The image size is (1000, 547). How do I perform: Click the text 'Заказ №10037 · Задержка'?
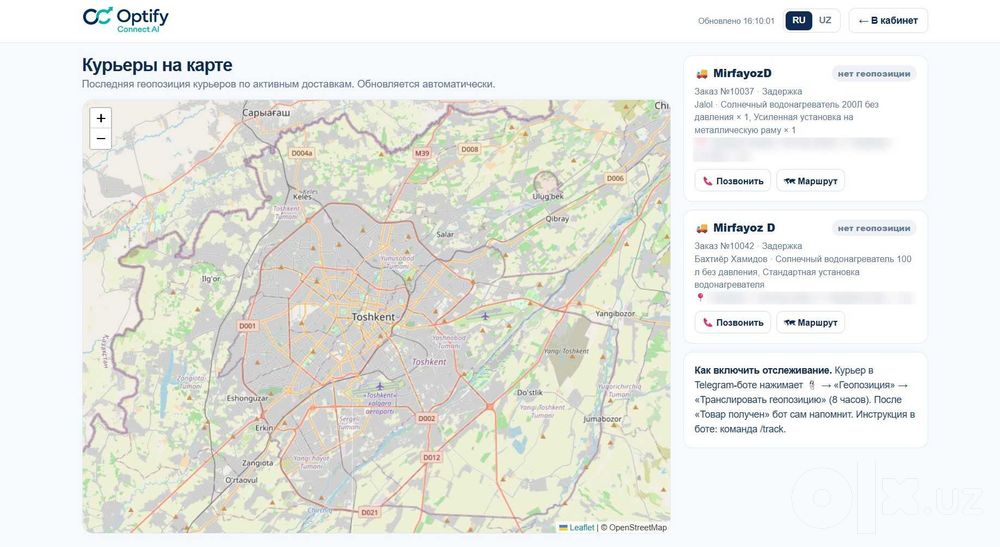(748, 91)
